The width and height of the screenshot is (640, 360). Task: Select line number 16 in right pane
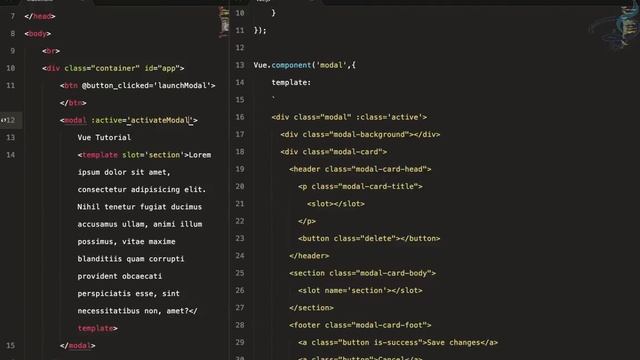coord(240,117)
